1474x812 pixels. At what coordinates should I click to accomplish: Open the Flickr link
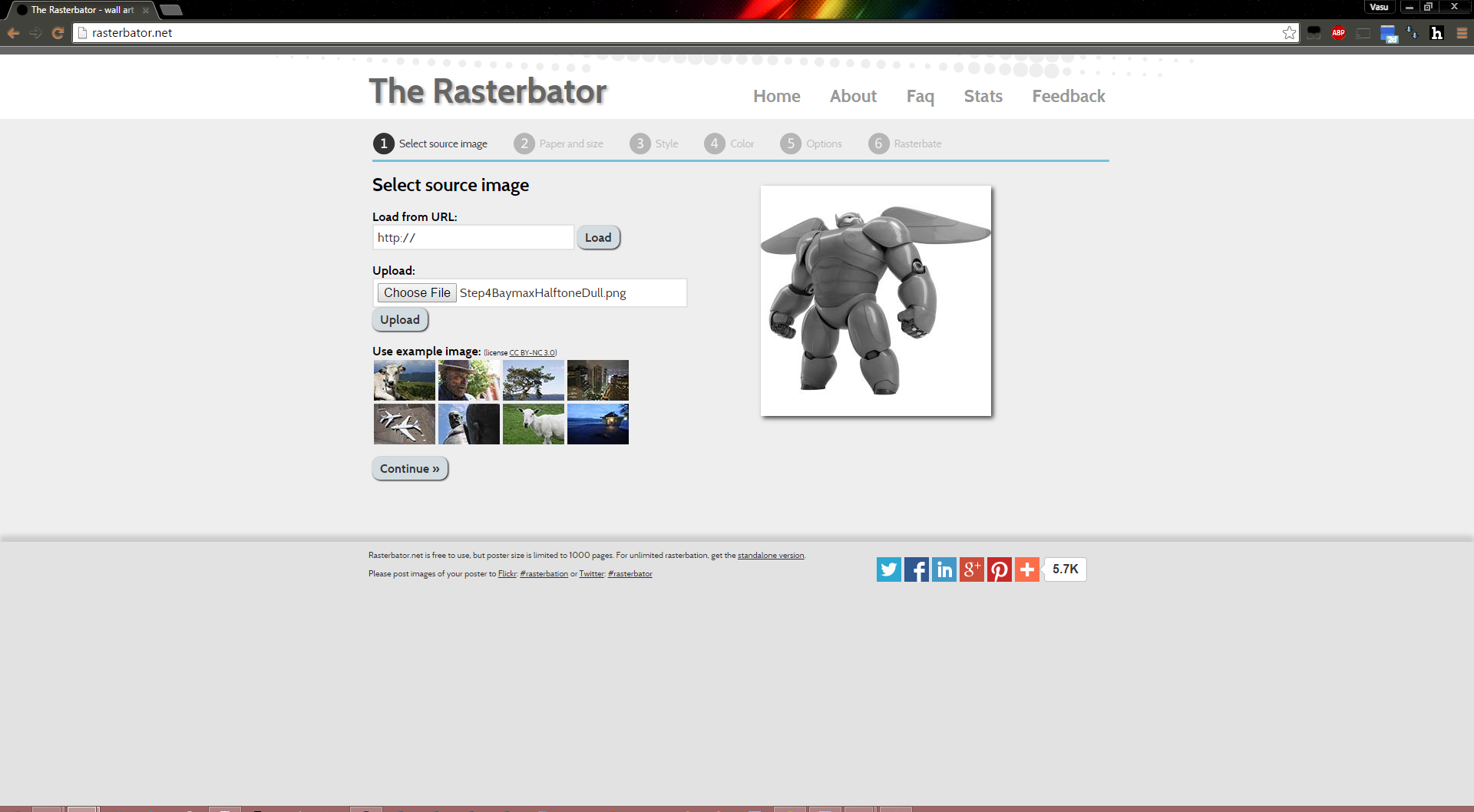pyautogui.click(x=507, y=574)
